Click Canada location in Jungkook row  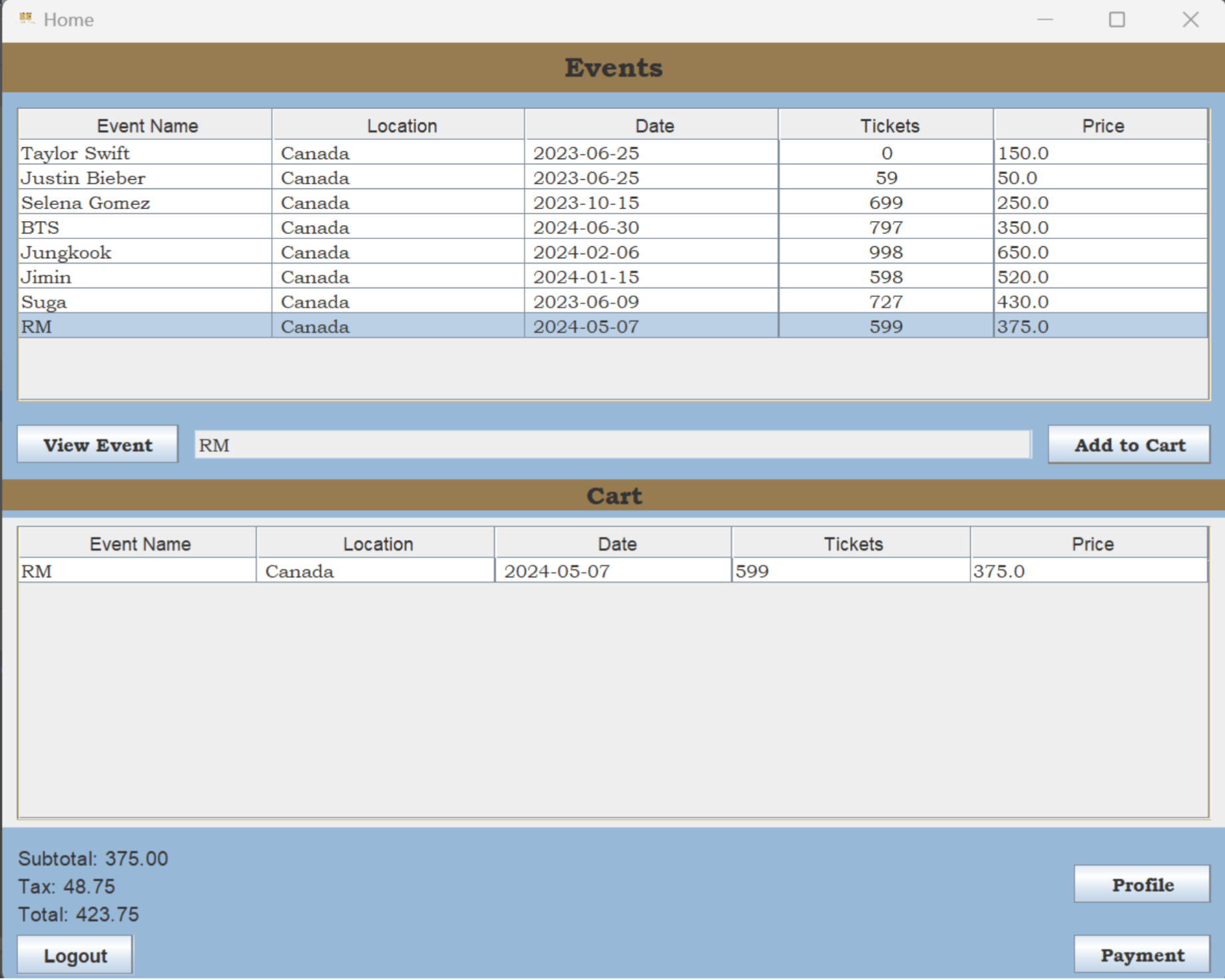click(x=399, y=252)
